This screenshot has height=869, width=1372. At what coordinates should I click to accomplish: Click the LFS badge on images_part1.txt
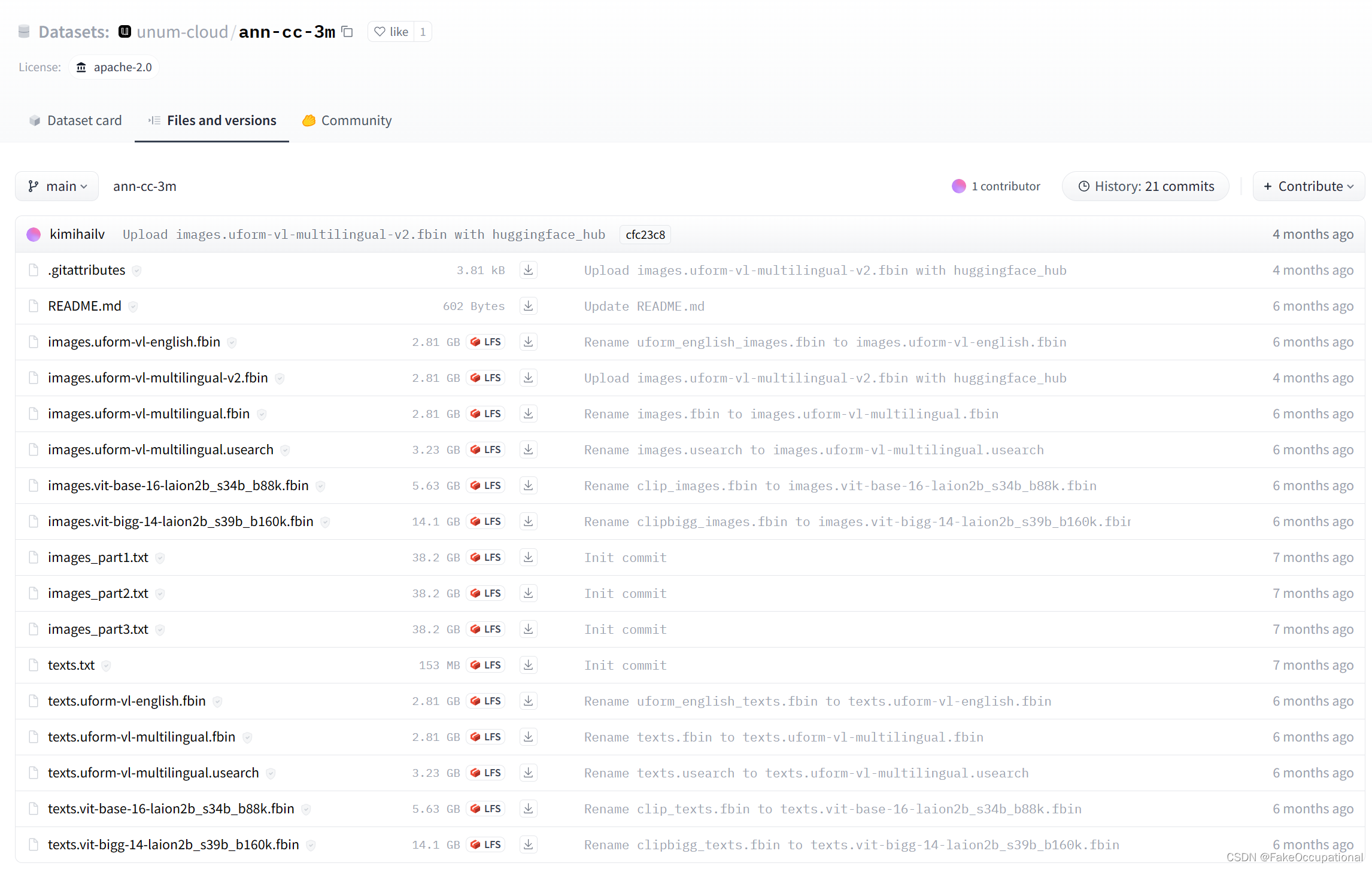[485, 557]
